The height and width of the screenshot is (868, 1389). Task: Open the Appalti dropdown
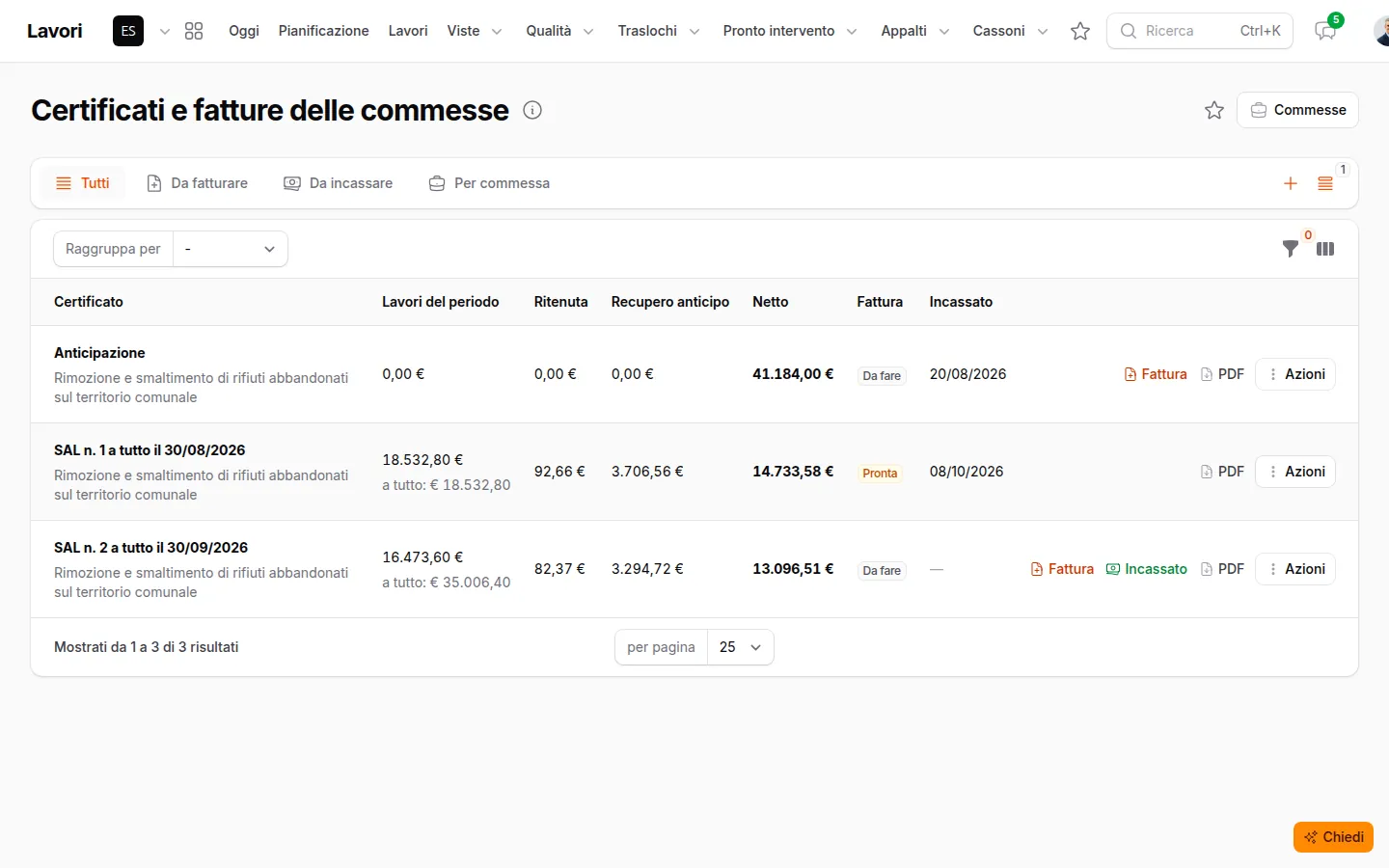pyautogui.click(x=915, y=31)
